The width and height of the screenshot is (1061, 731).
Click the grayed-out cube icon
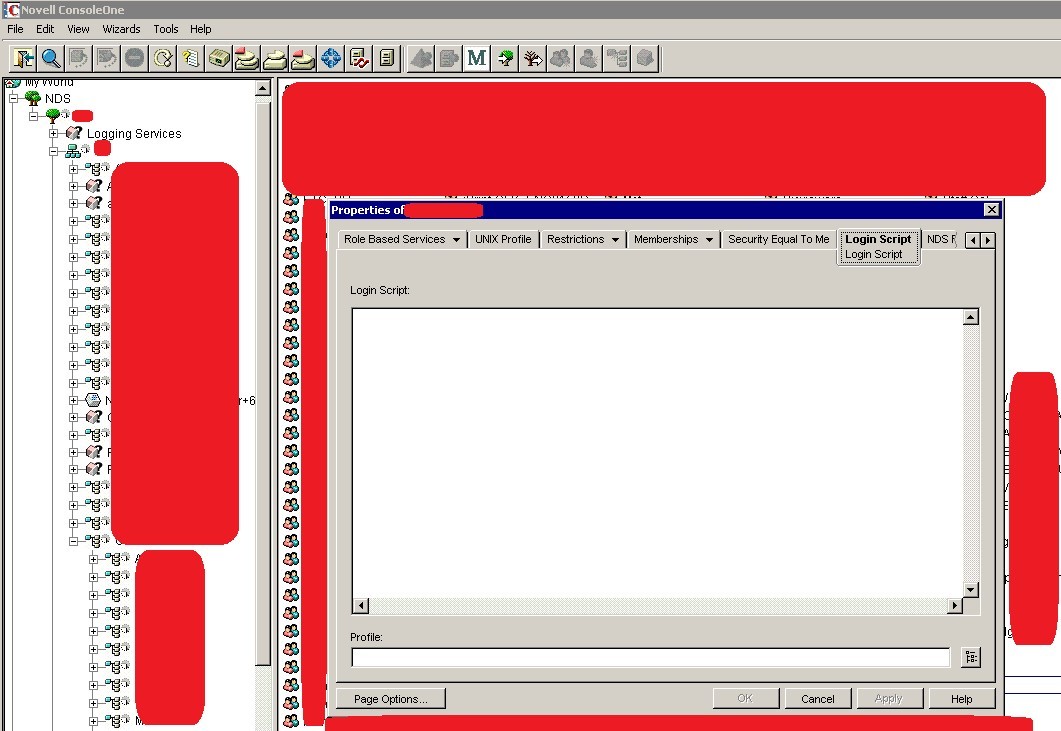[645, 58]
